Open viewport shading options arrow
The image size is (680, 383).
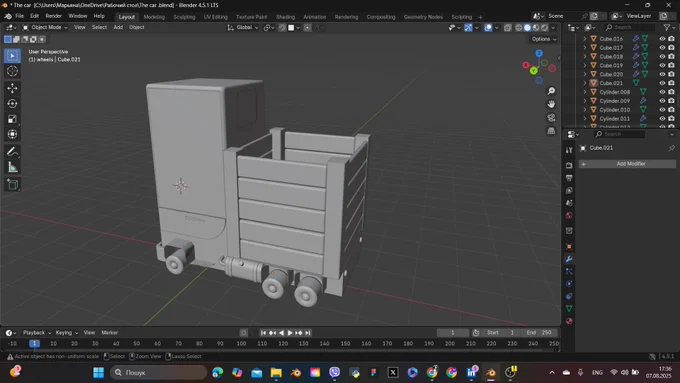coord(553,27)
